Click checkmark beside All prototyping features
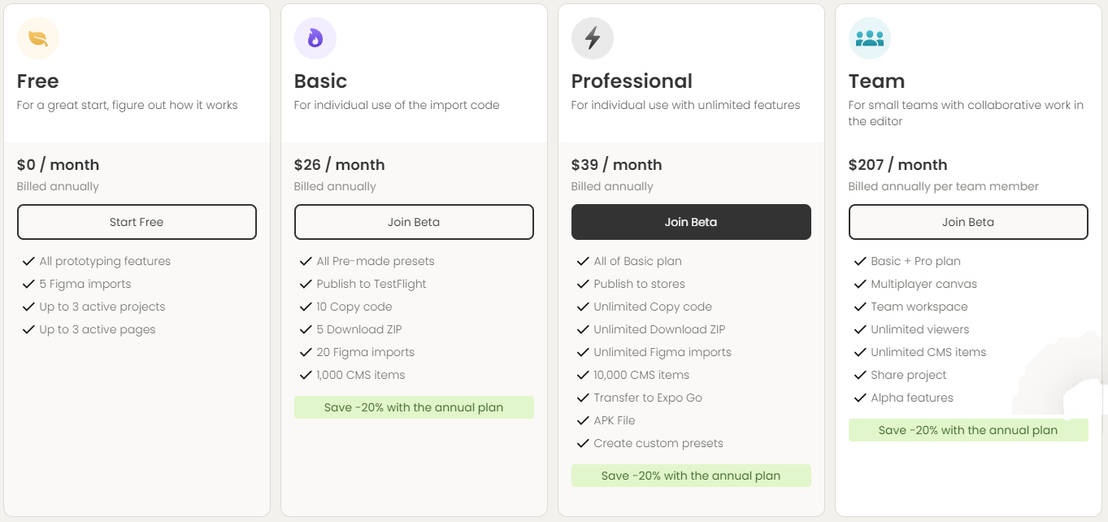Viewport: 1108px width, 522px height. click(x=28, y=262)
